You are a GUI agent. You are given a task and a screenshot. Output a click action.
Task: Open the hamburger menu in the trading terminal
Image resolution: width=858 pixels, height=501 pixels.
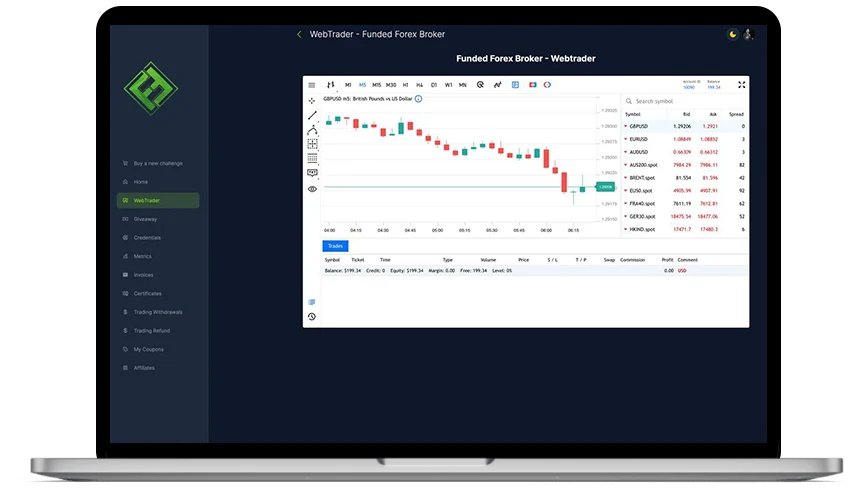(312, 85)
